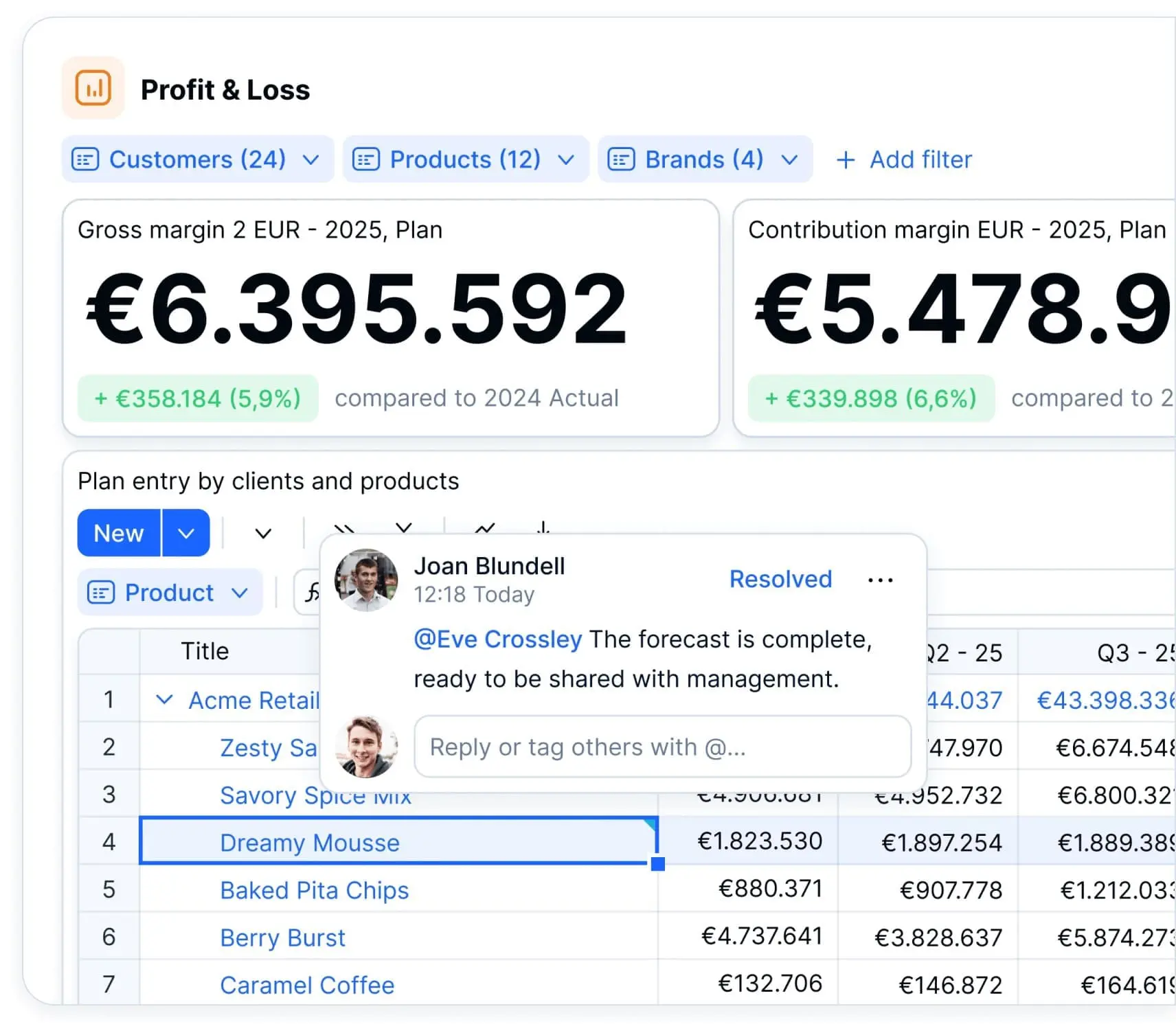Viewport: 1176px width, 1033px height.
Task: Open the Dreamy Mousse product link
Action: click(310, 843)
